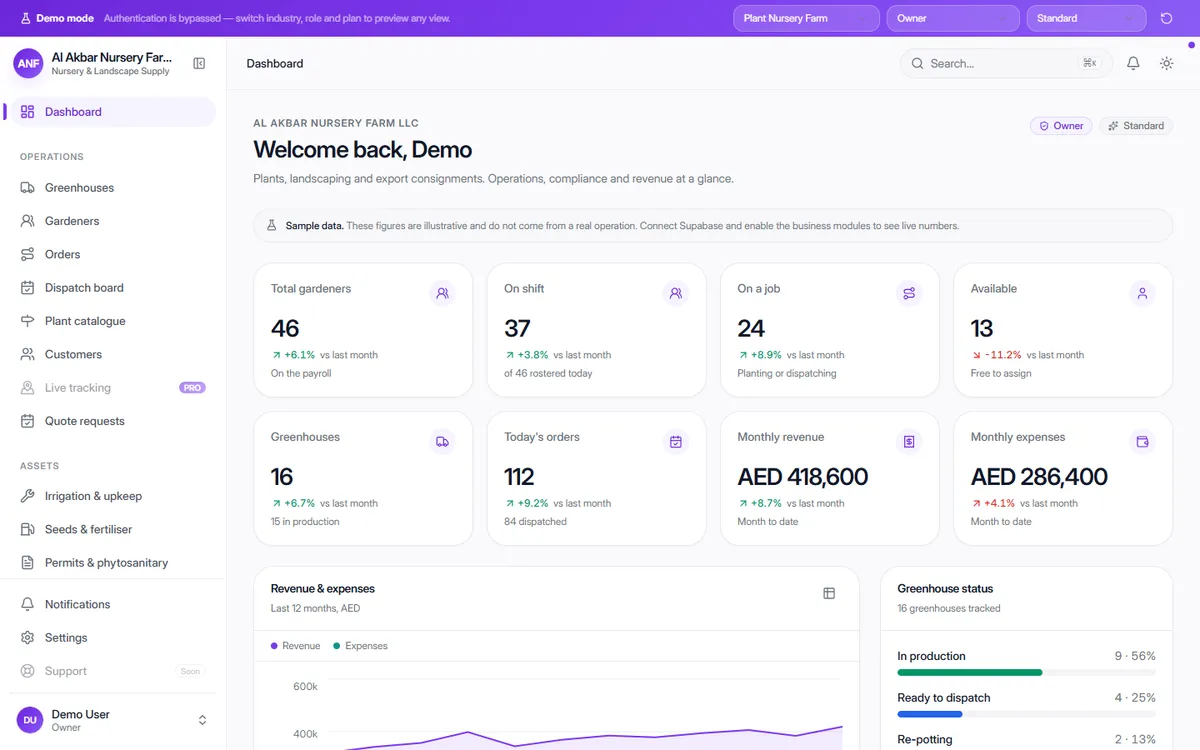Screen dimensions: 1200x750
Task: Click the AED 286,400 expenses value
Action: (x=1039, y=477)
